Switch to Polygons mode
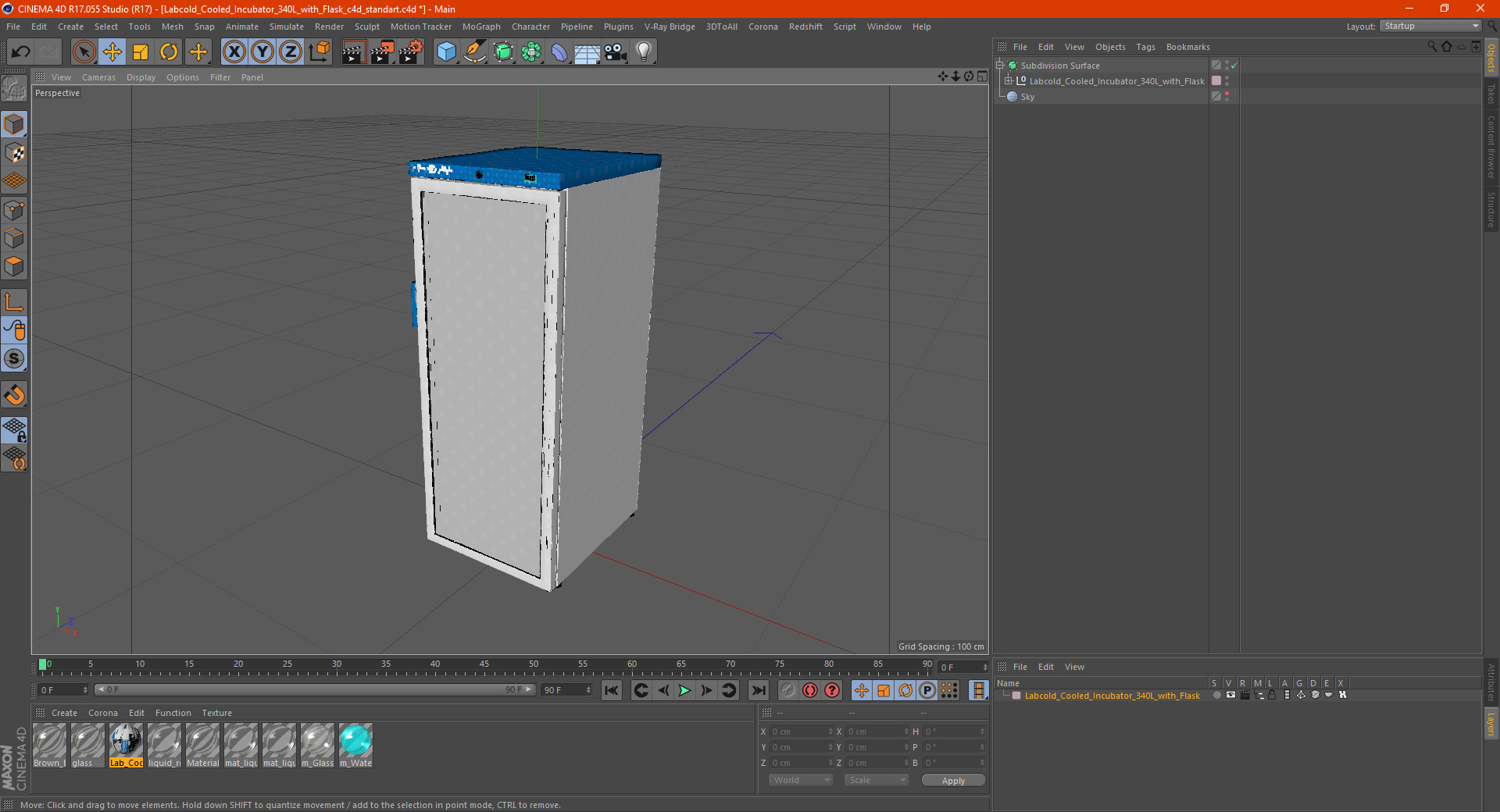The image size is (1500, 812). click(14, 266)
